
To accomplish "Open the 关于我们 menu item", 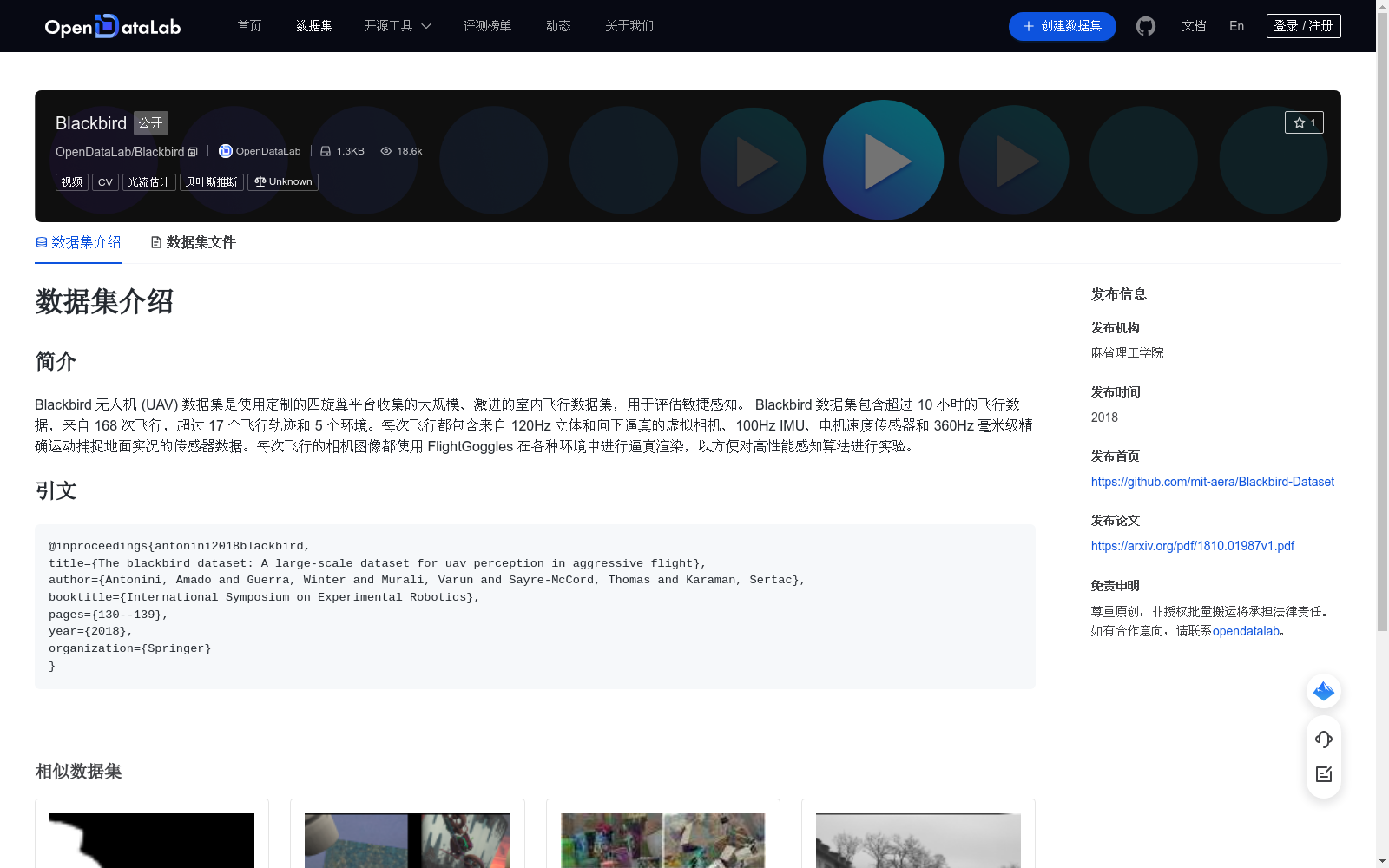I will click(x=629, y=26).
